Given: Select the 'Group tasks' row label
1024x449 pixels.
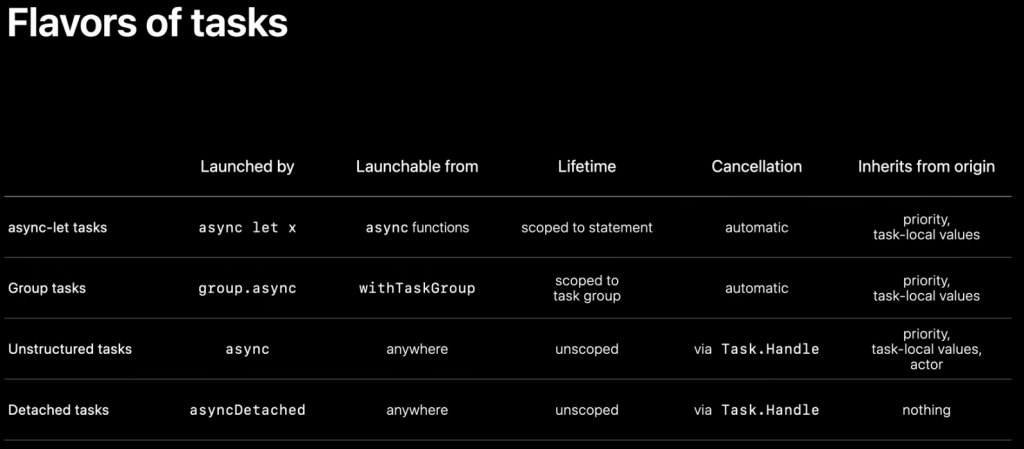Looking at the screenshot, I should point(47,288).
